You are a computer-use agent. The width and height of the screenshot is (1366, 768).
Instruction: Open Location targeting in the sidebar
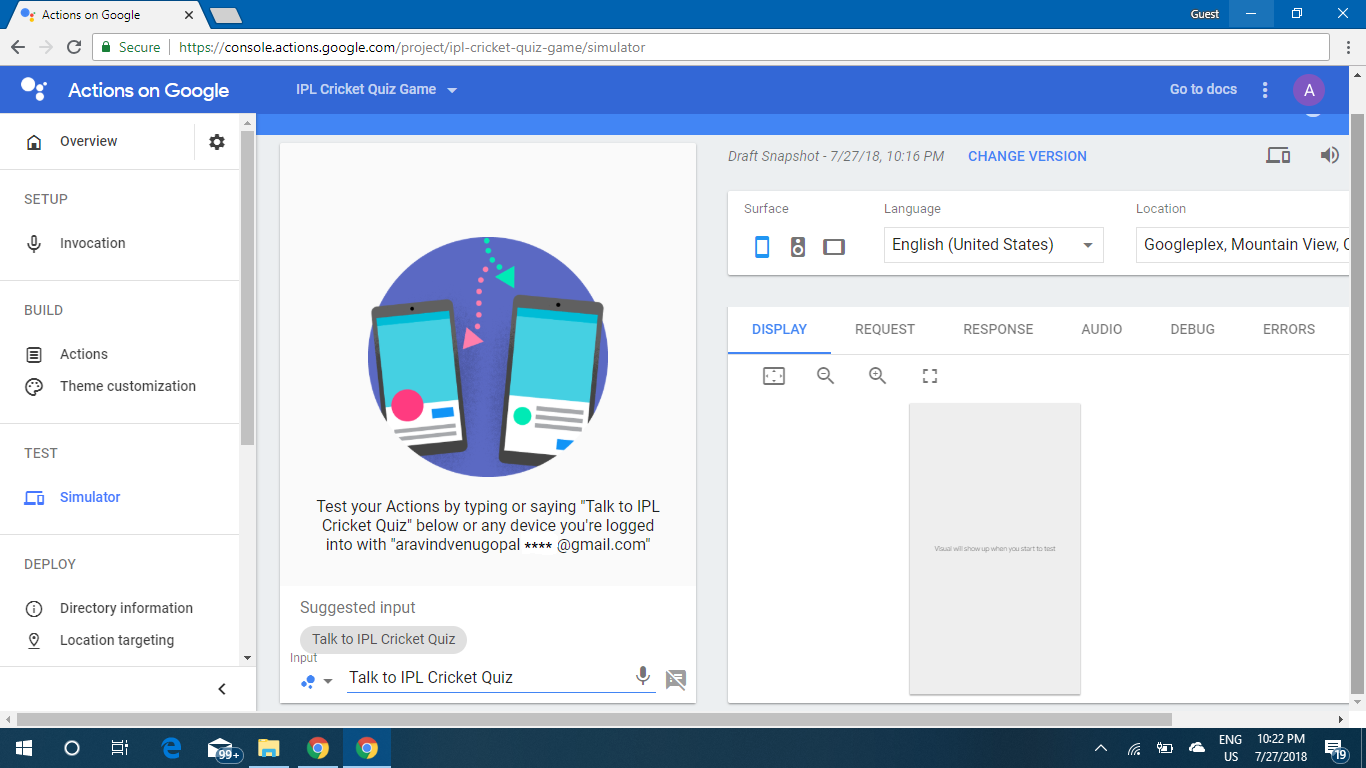click(117, 641)
